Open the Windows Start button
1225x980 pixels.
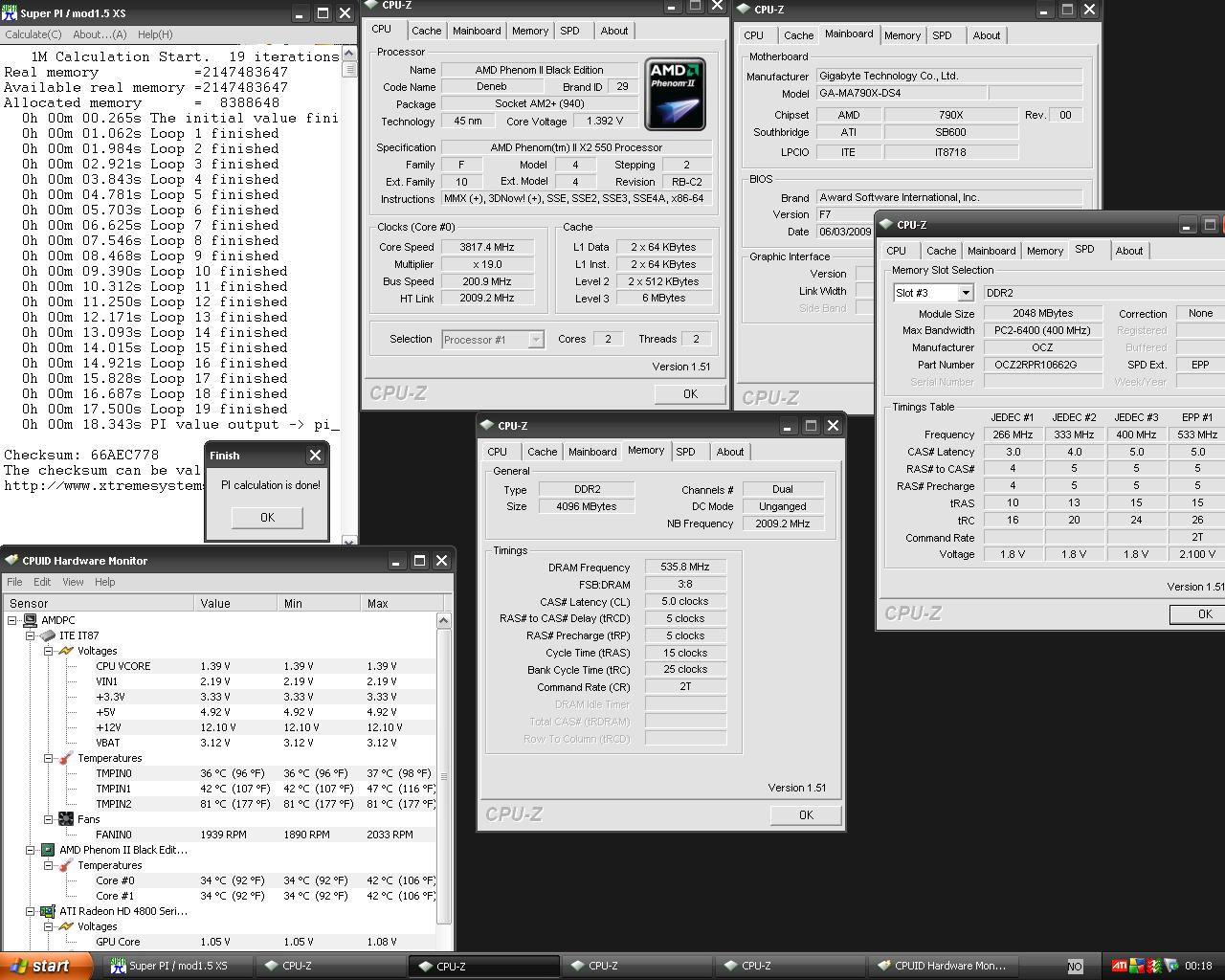[46, 966]
